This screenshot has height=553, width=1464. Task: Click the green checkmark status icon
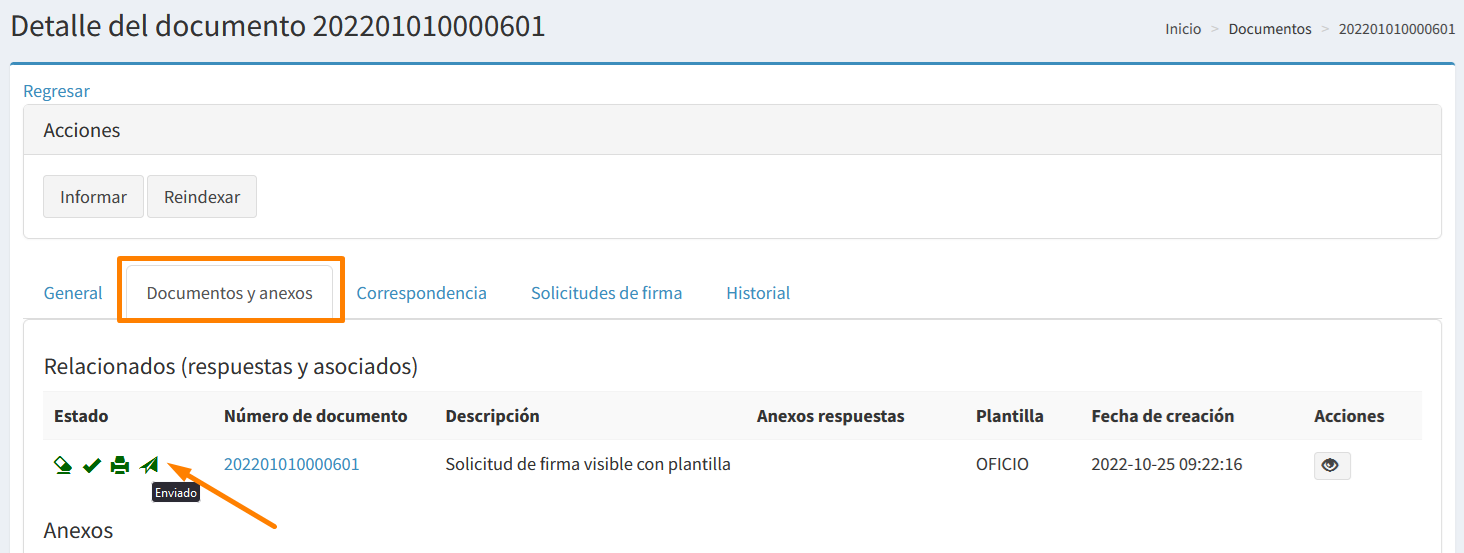(x=91, y=465)
